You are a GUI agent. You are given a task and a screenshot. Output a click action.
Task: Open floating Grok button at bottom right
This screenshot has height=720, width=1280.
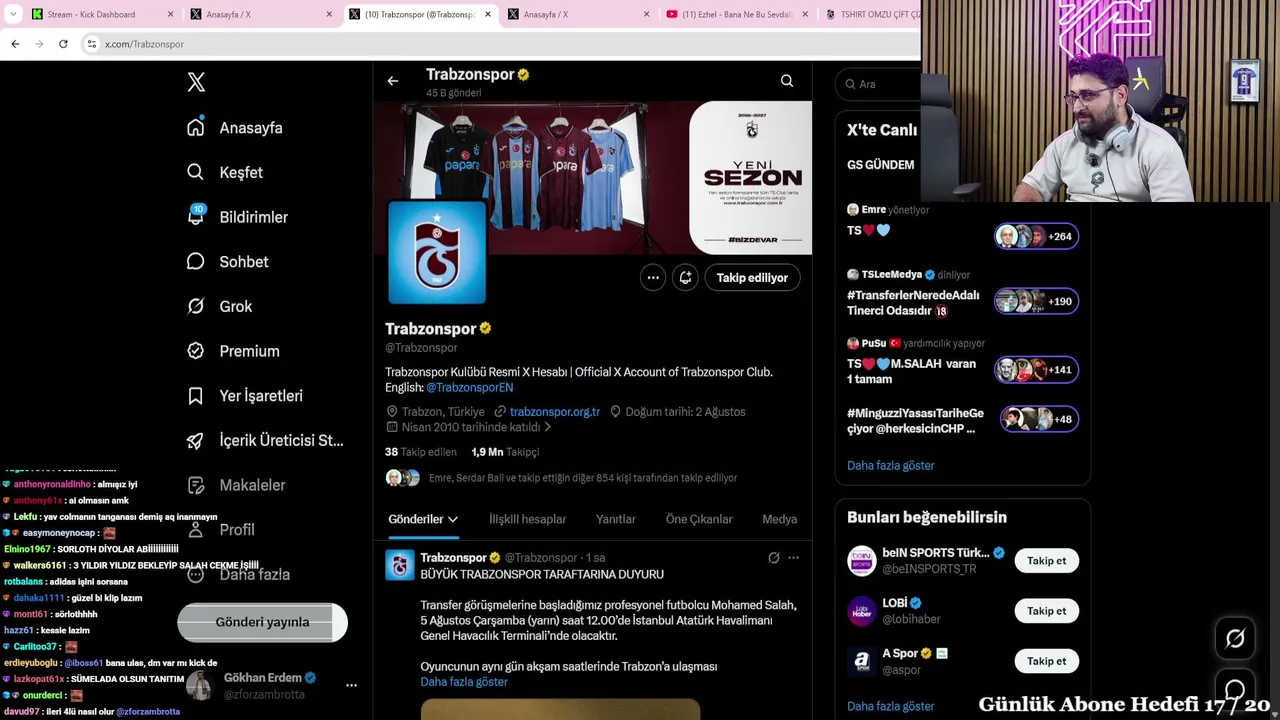1235,638
